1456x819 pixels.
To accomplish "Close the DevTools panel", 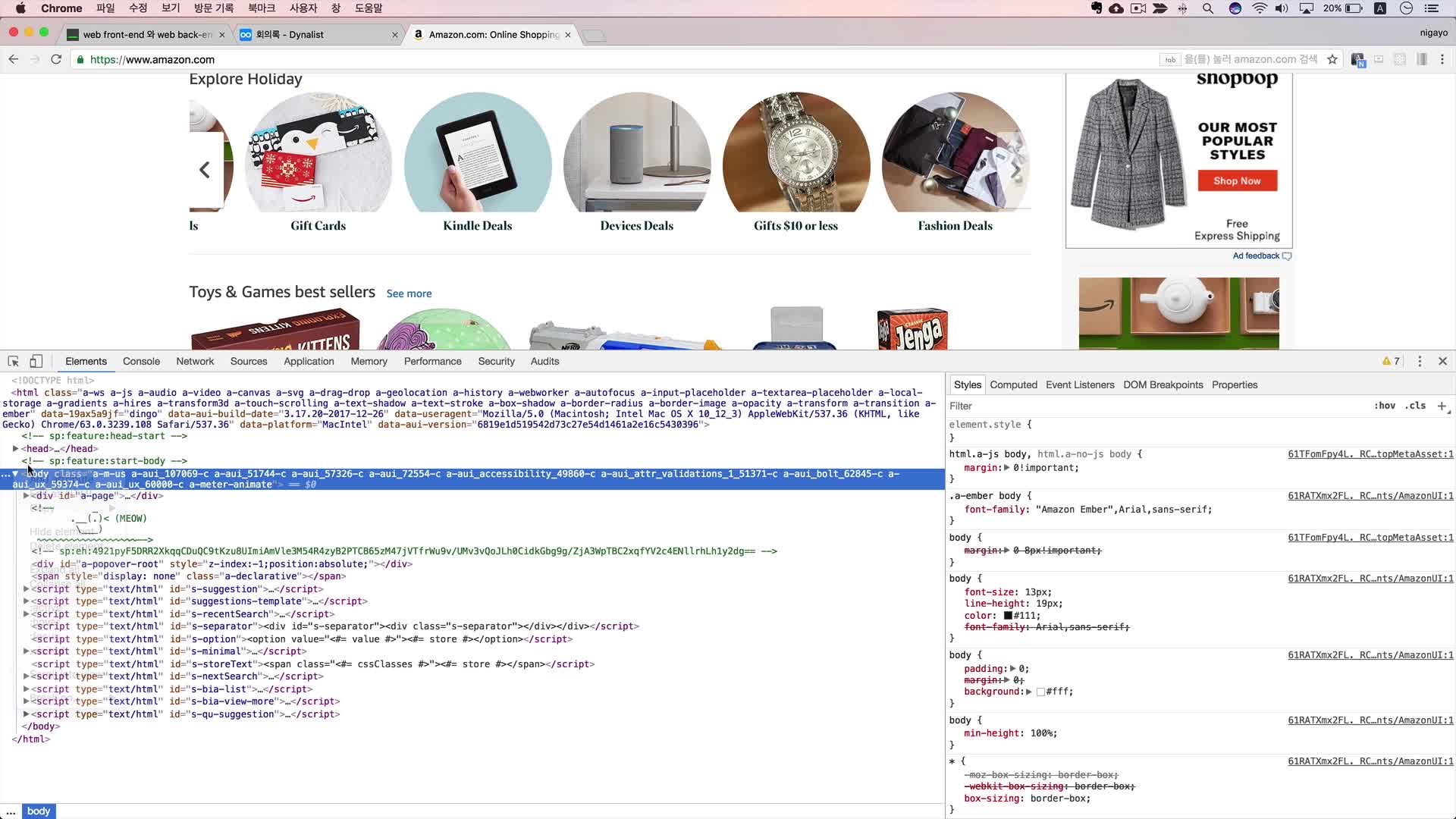I will pos(1442,362).
